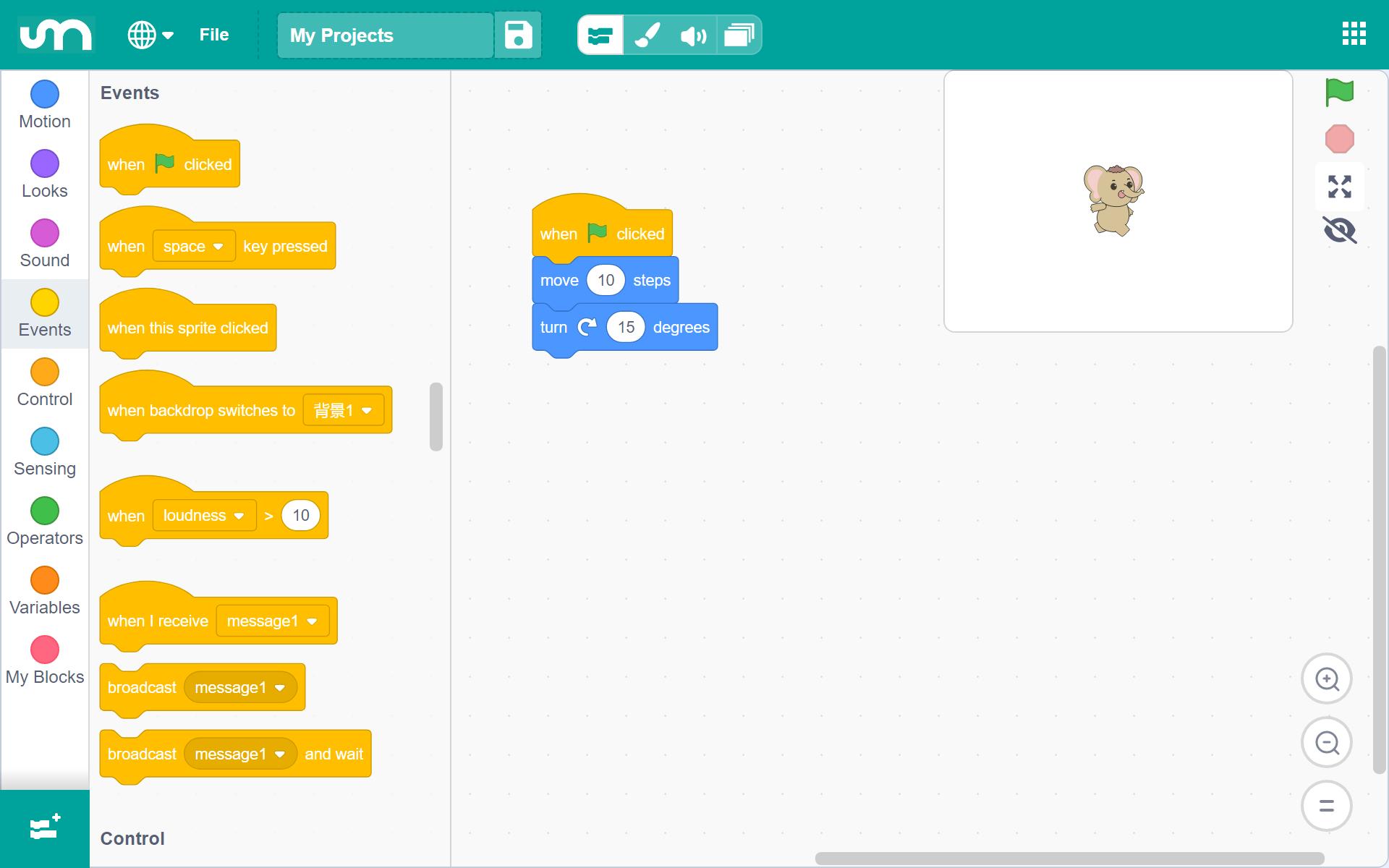Viewport: 1389px width, 868px height.
Task: Switch to the code blocks tab
Action: tap(600, 35)
